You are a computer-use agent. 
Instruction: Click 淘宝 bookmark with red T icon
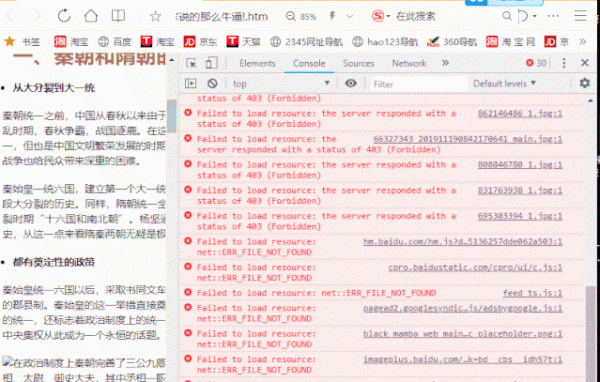(x=157, y=41)
